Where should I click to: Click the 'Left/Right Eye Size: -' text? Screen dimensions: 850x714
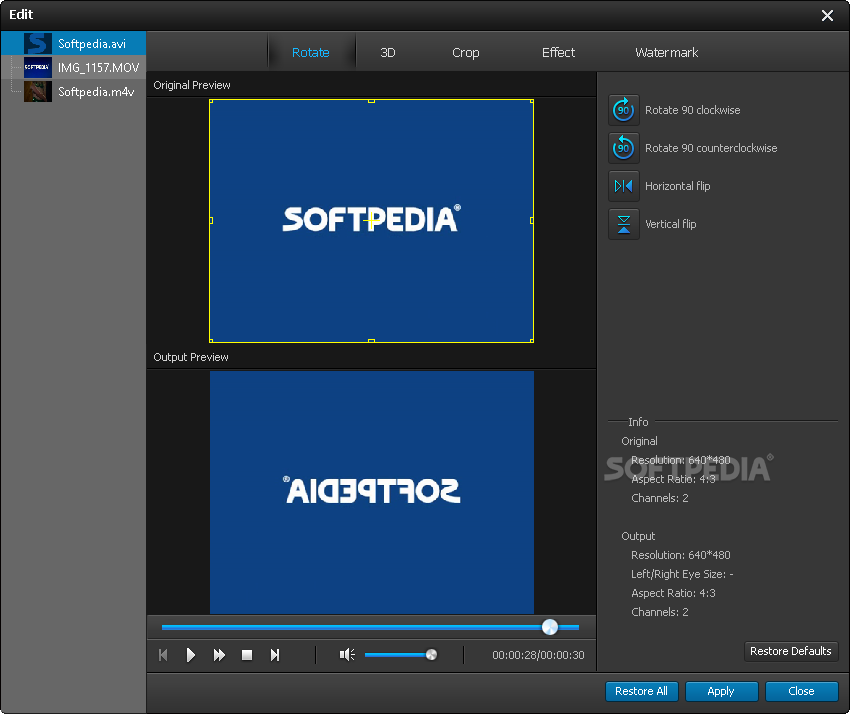pos(682,574)
